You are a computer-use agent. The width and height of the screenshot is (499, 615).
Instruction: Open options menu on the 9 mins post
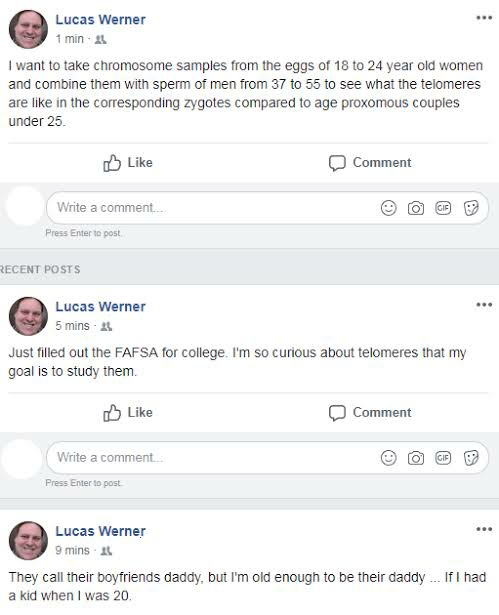coord(484,529)
